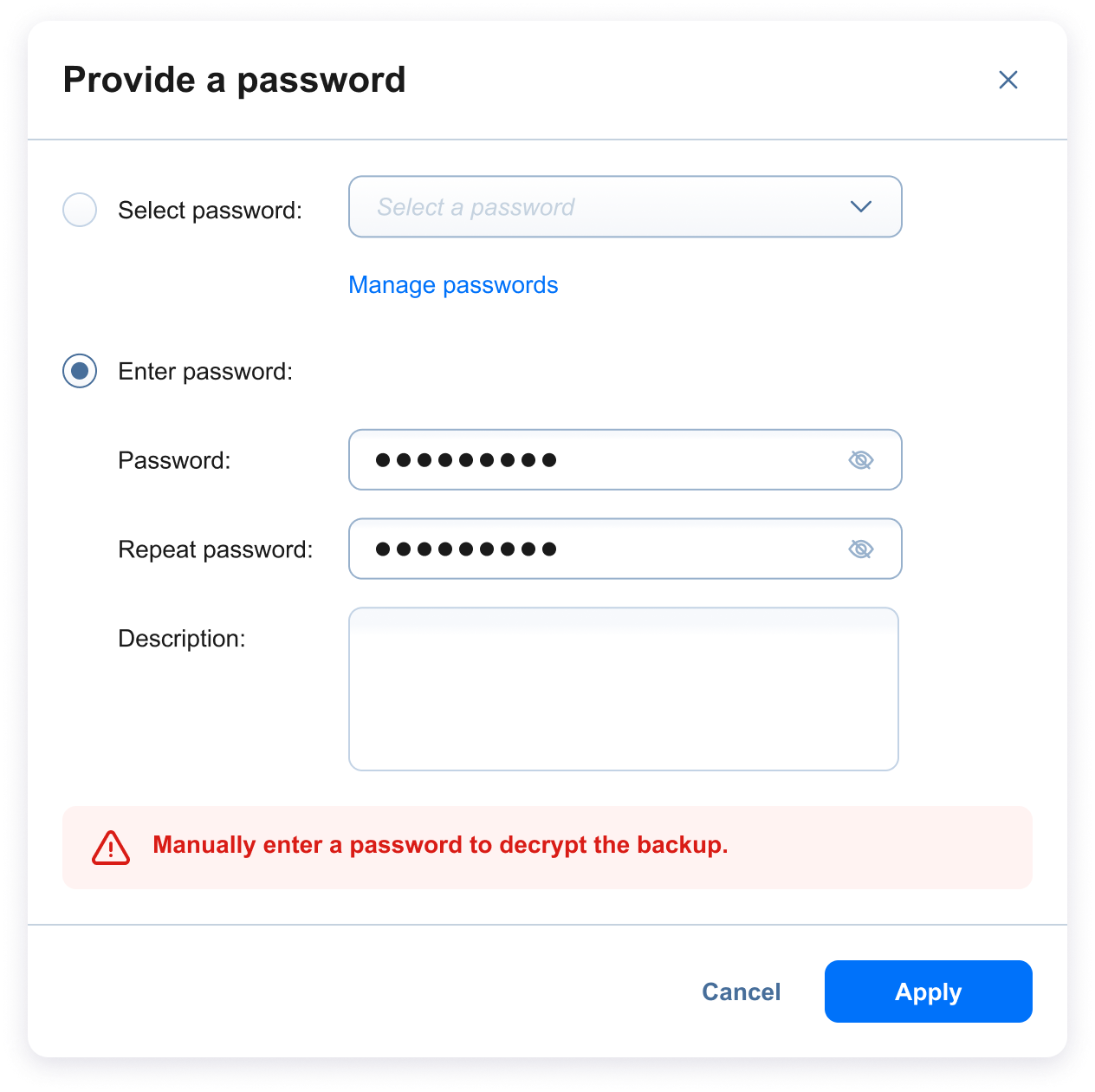Click into the Description text area

click(x=624, y=689)
